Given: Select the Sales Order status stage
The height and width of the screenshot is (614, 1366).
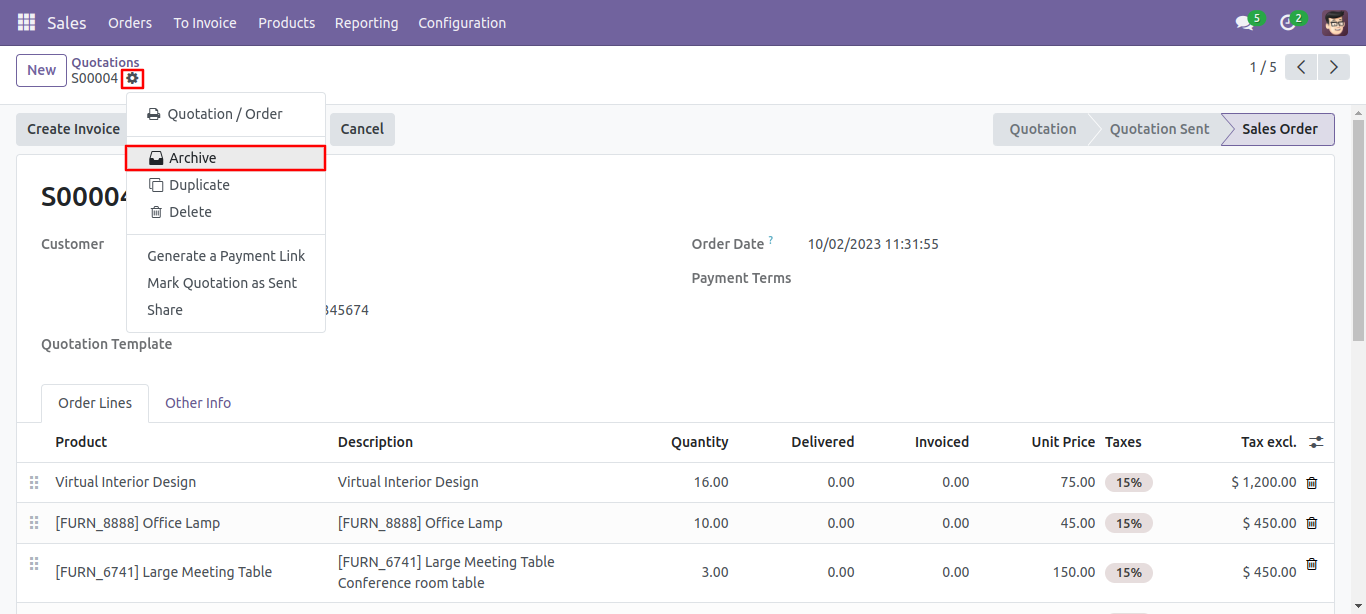Looking at the screenshot, I should tap(1280, 129).
